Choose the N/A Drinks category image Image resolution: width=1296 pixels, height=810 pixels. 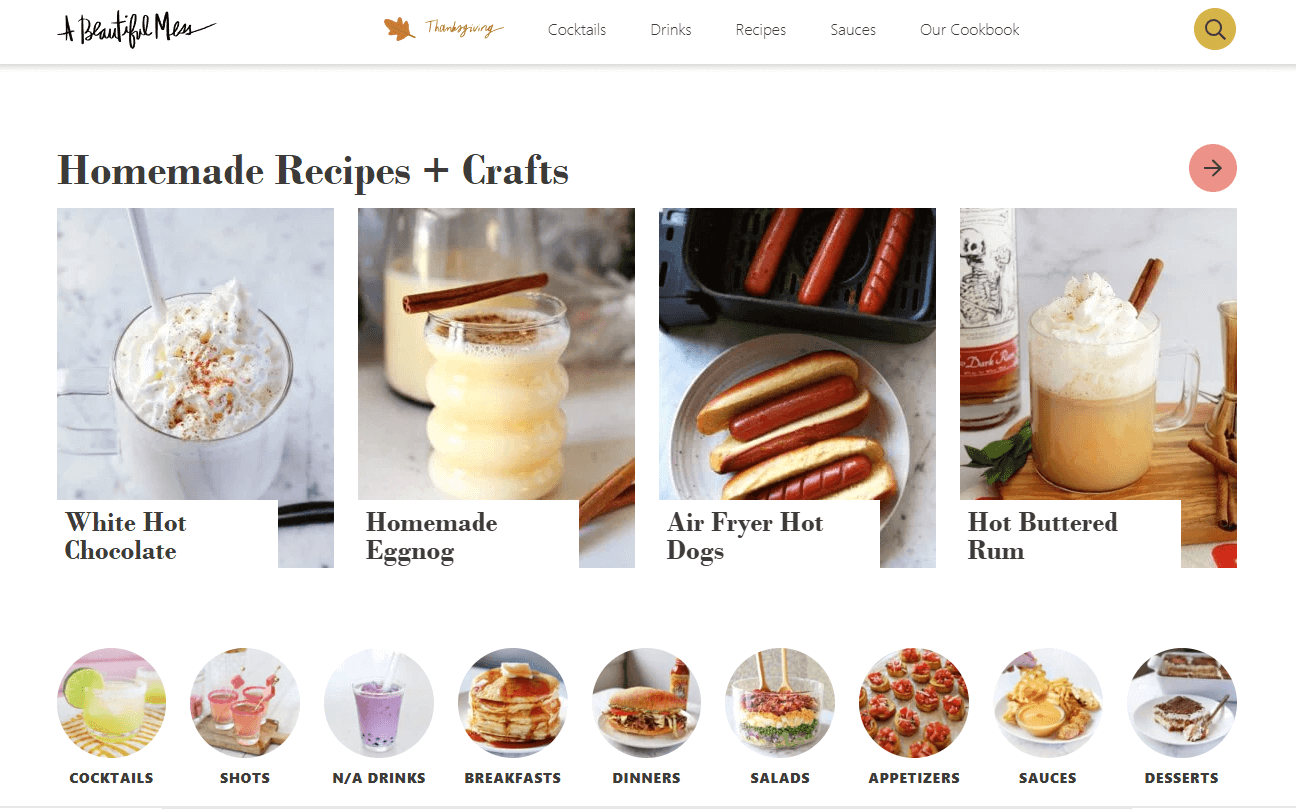(x=379, y=703)
